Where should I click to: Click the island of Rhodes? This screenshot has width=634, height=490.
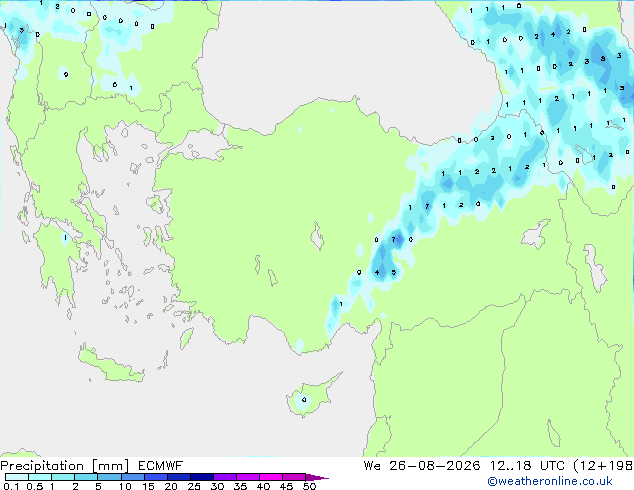coord(186,339)
